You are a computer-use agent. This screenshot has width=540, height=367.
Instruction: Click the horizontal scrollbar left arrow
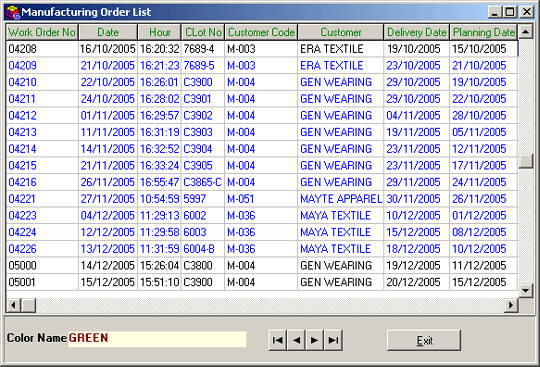tap(13, 305)
